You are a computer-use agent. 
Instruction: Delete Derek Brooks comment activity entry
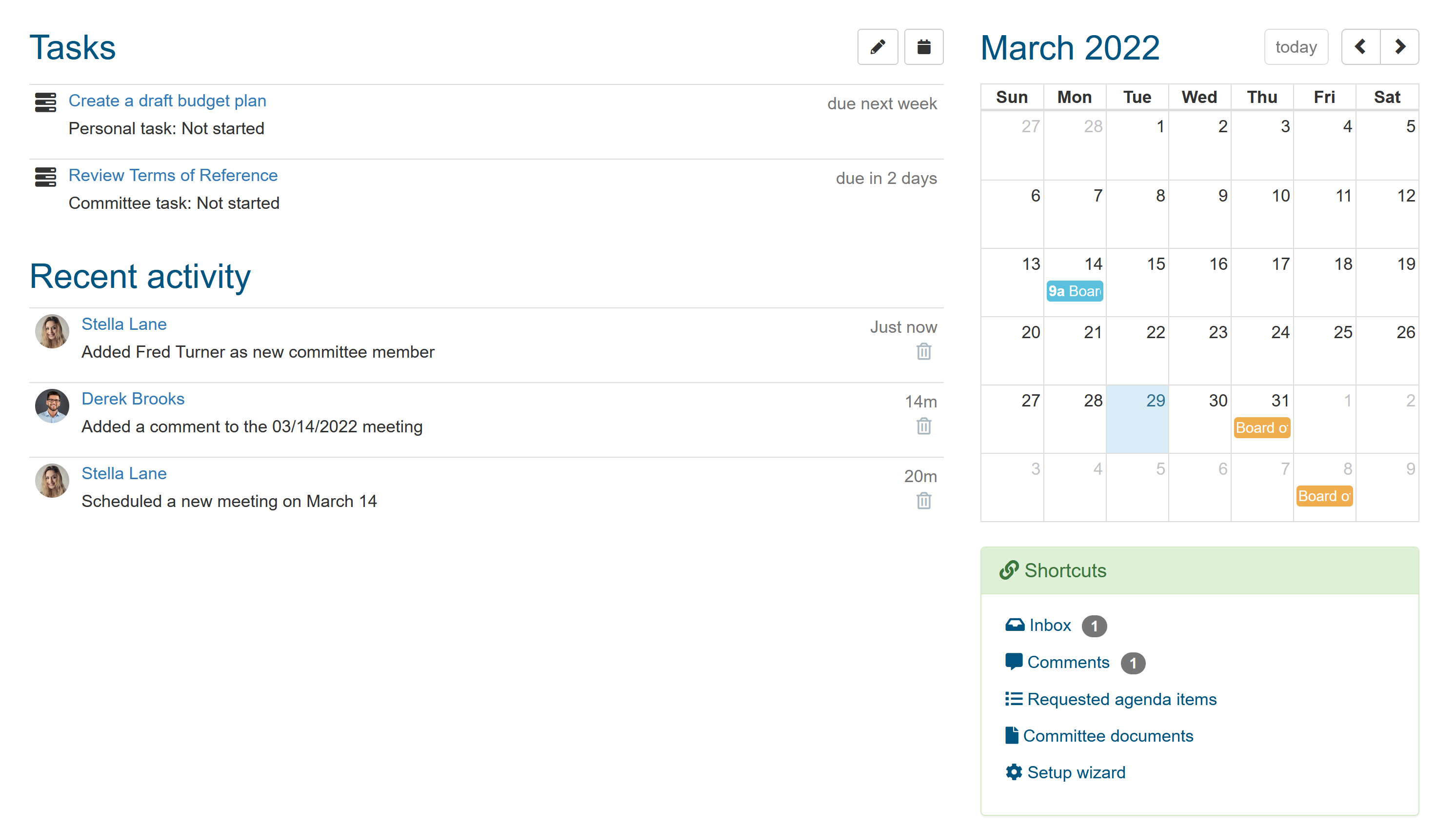tap(923, 426)
